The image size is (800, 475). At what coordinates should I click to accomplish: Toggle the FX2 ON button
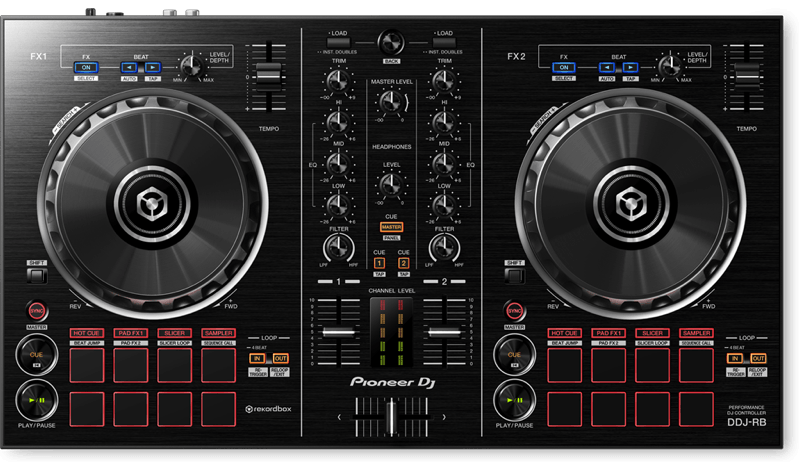(x=564, y=67)
